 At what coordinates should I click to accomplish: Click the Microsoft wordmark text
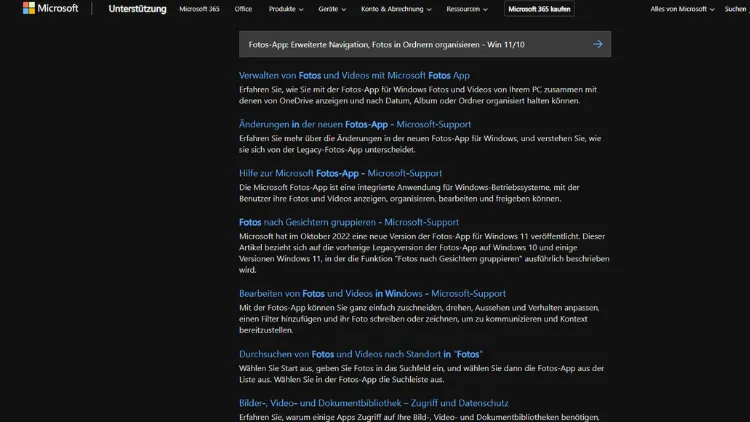pyautogui.click(x=58, y=8)
